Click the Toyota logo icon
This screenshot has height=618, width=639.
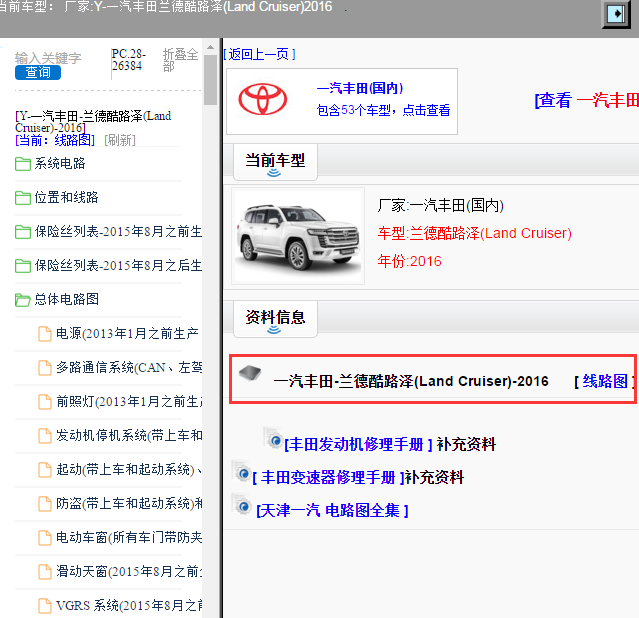pyautogui.click(x=262, y=99)
